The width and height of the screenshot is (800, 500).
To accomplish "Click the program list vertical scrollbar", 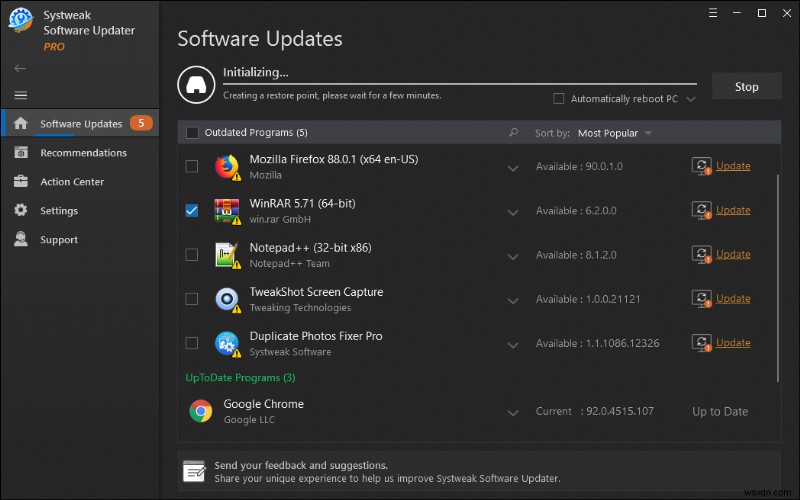I will pyautogui.click(x=778, y=278).
